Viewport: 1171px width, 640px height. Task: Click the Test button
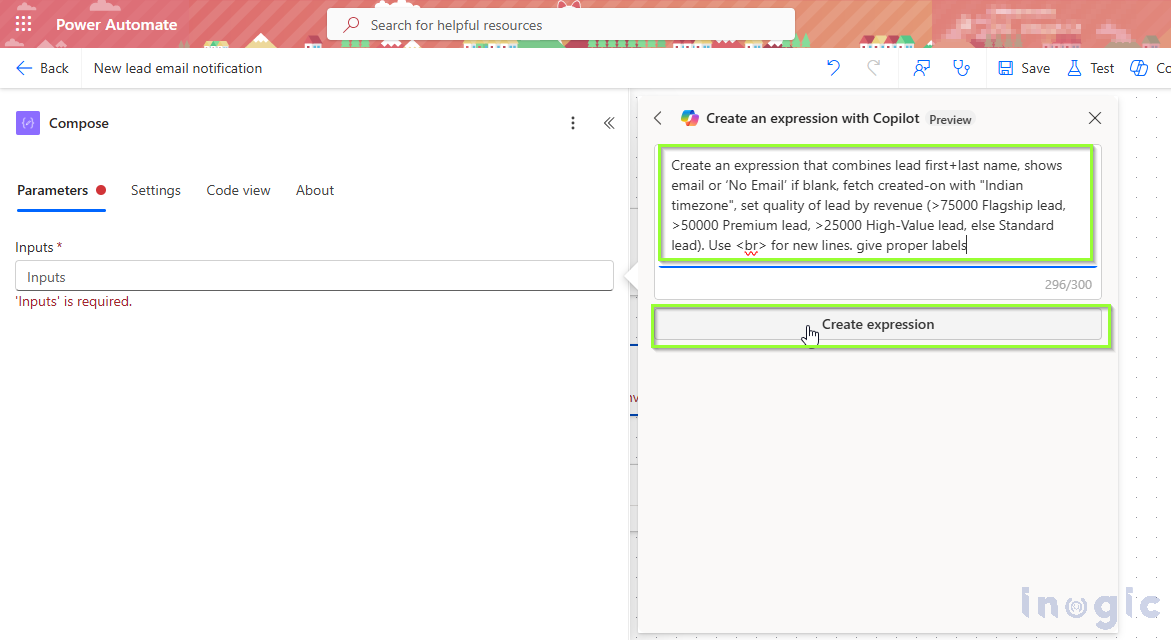point(1091,68)
